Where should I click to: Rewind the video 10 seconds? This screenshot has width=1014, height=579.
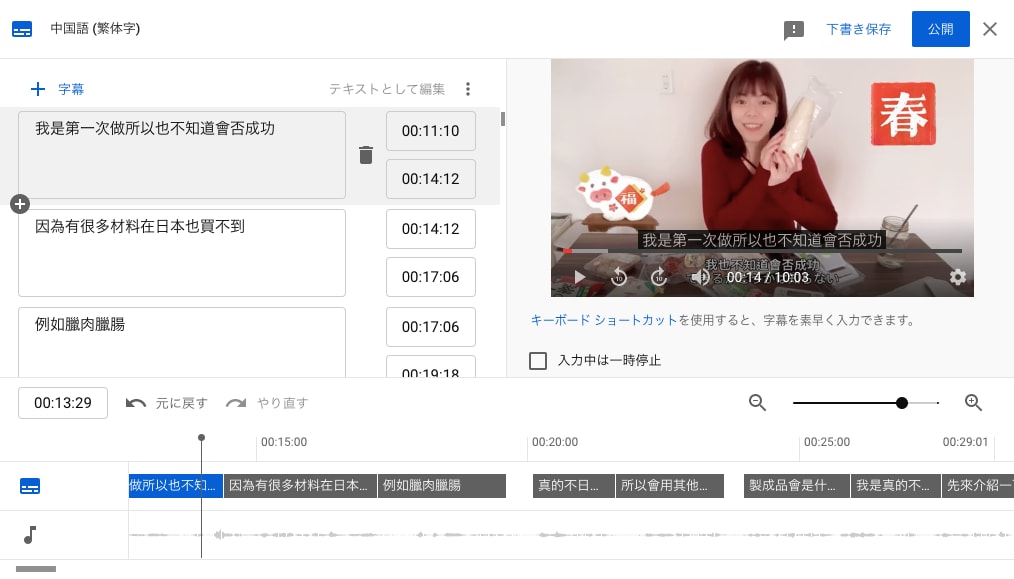(x=619, y=277)
